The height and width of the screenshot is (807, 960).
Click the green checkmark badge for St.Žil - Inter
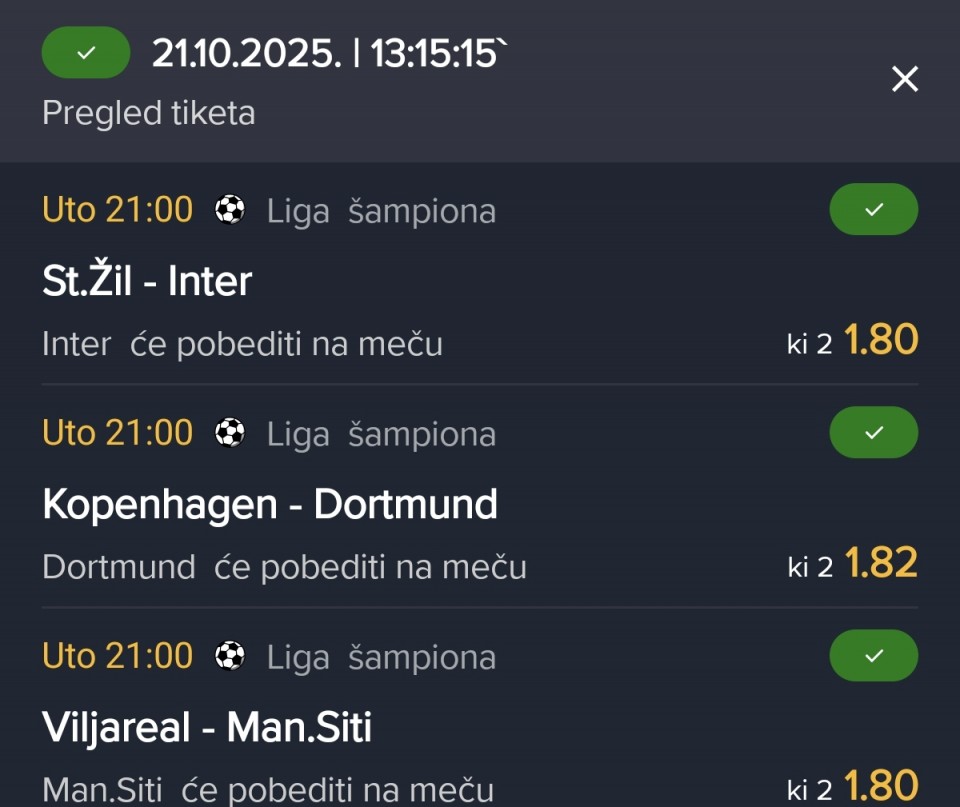coord(873,210)
